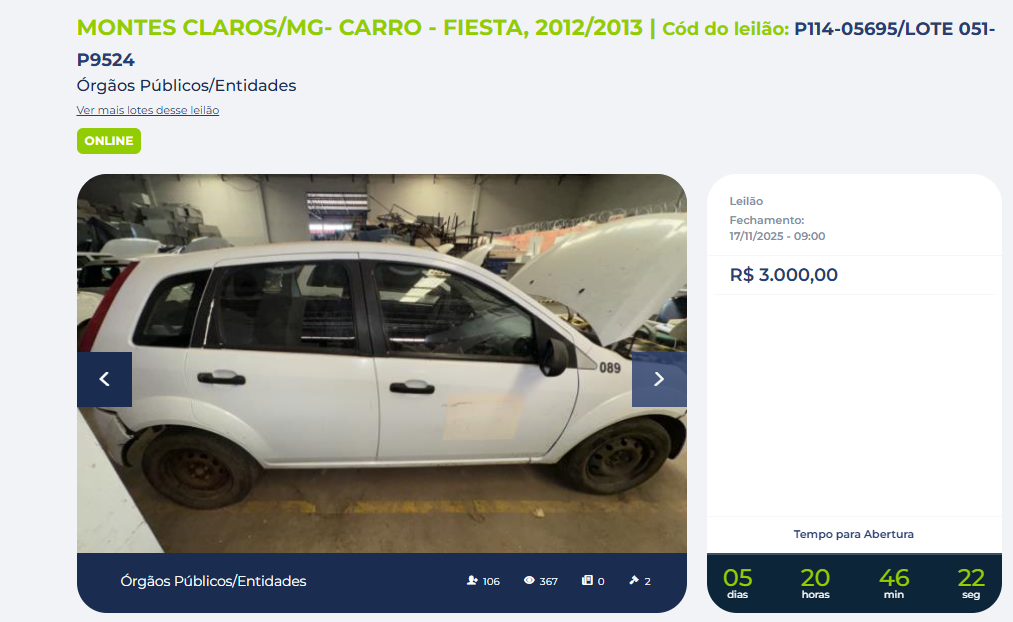This screenshot has width=1013, height=622.
Task: Click the 20 horas countdown number
Action: (815, 577)
